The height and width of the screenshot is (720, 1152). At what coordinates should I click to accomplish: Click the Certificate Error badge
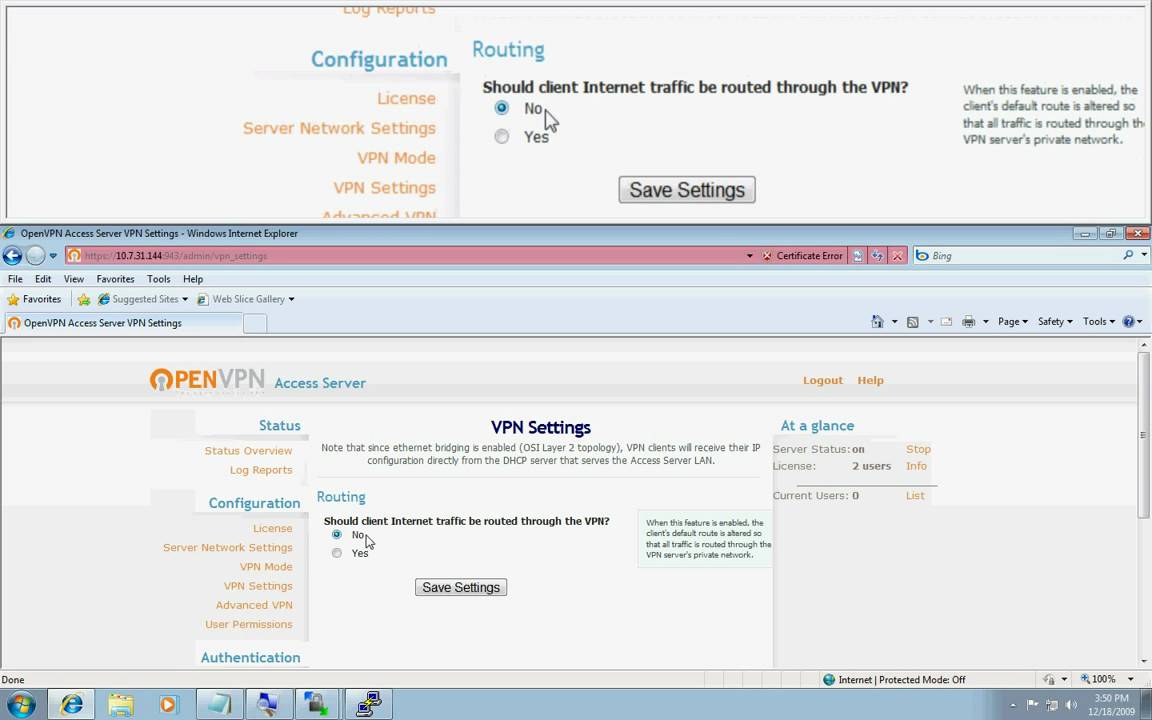pyautogui.click(x=802, y=256)
